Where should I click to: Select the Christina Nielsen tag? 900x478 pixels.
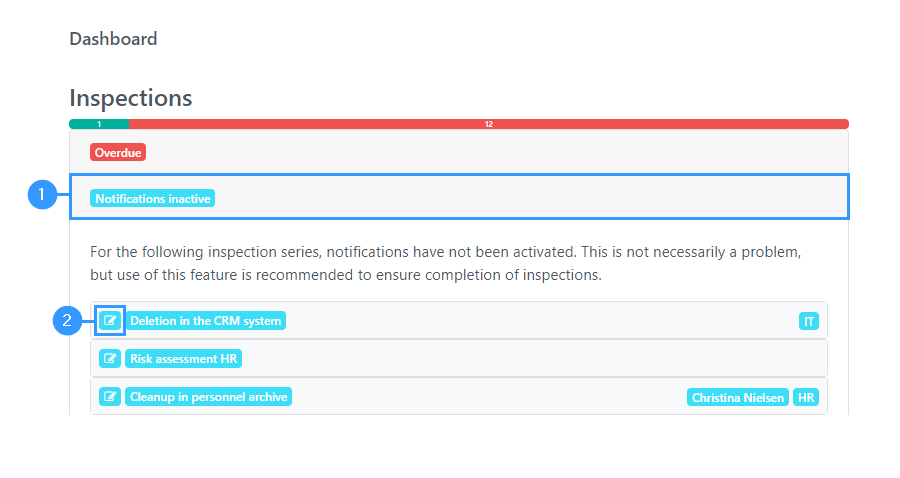738,397
